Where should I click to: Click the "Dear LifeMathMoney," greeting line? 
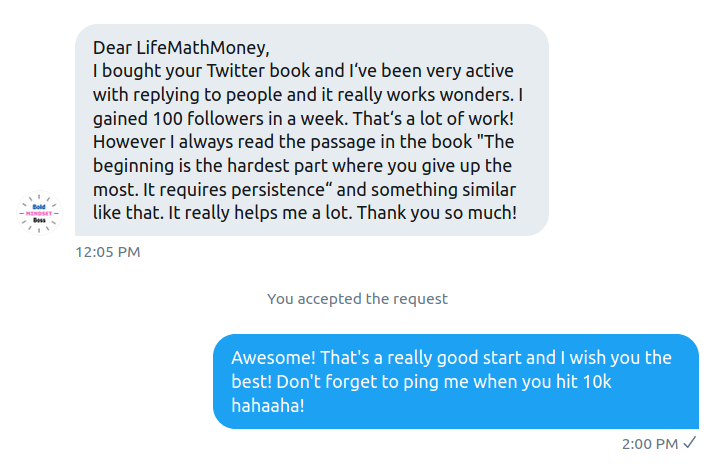click(x=181, y=47)
